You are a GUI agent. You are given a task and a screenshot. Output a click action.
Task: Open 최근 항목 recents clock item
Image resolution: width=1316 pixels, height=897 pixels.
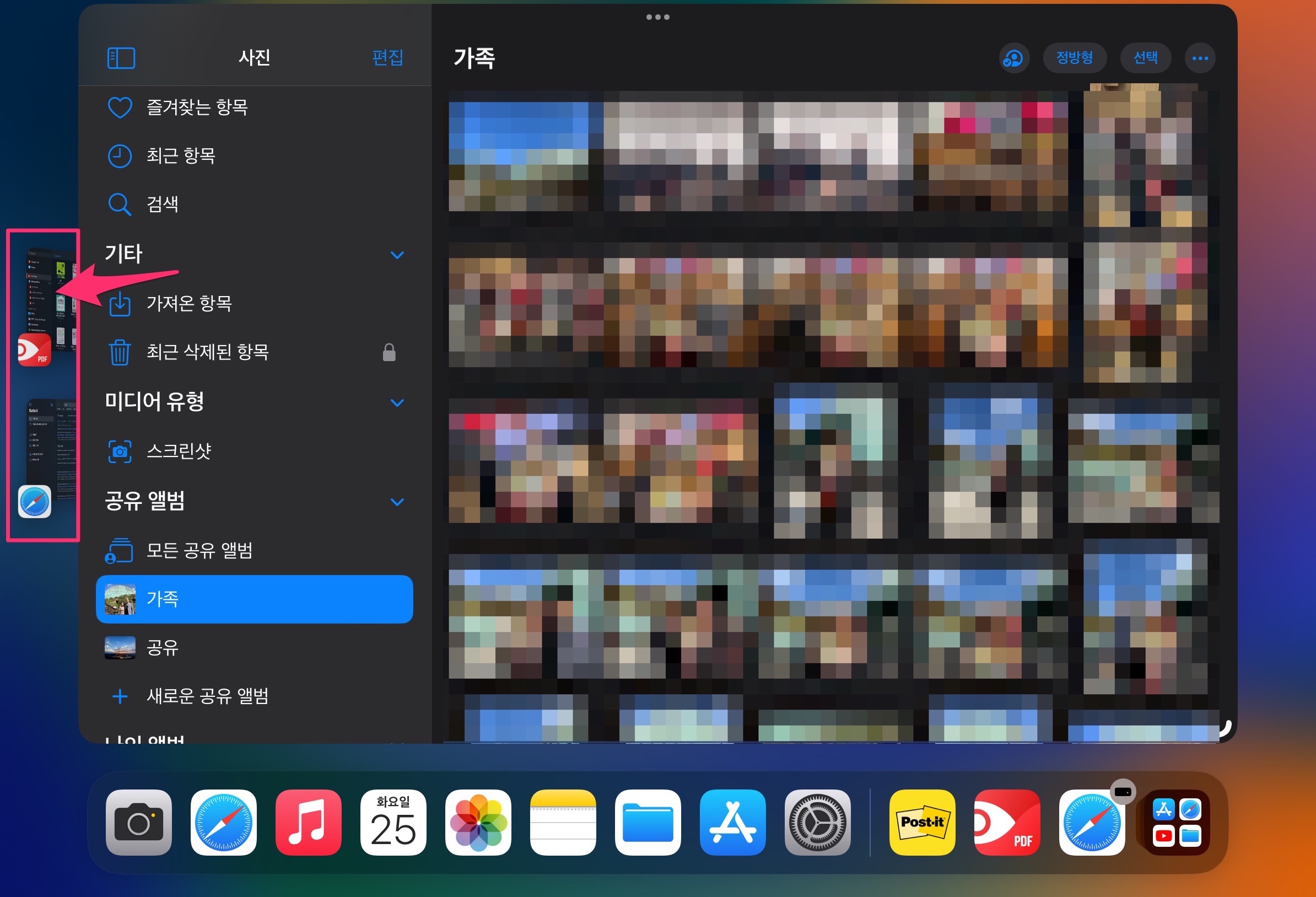181,156
